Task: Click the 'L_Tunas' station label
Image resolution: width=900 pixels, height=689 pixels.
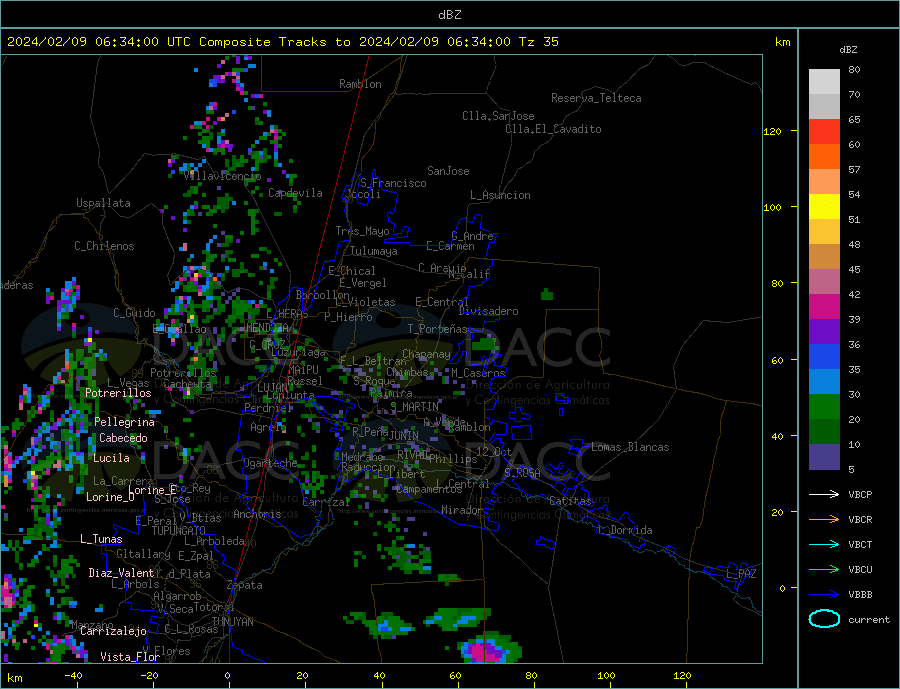Action: click(x=101, y=539)
